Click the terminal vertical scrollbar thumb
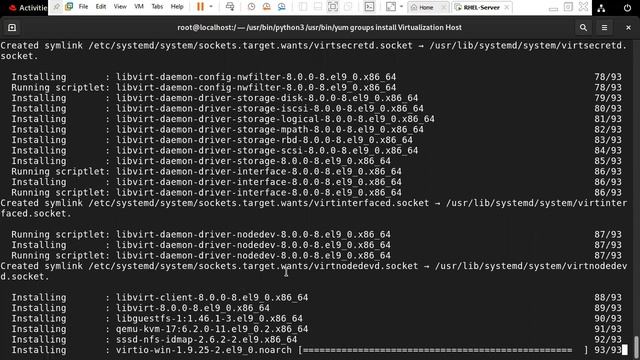The width and height of the screenshot is (640, 360). click(x=636, y=346)
